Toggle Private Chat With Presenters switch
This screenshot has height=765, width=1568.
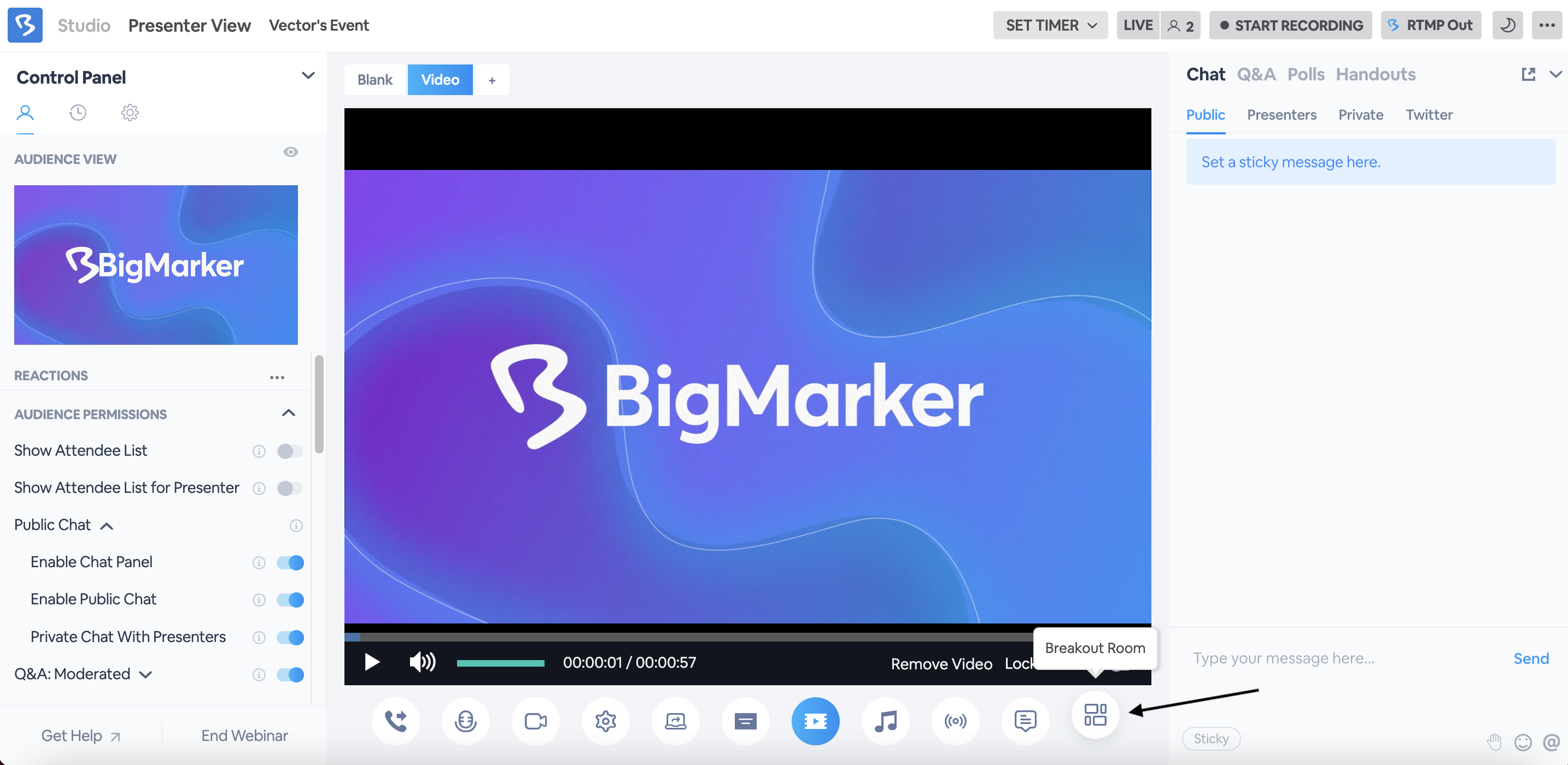pos(290,637)
